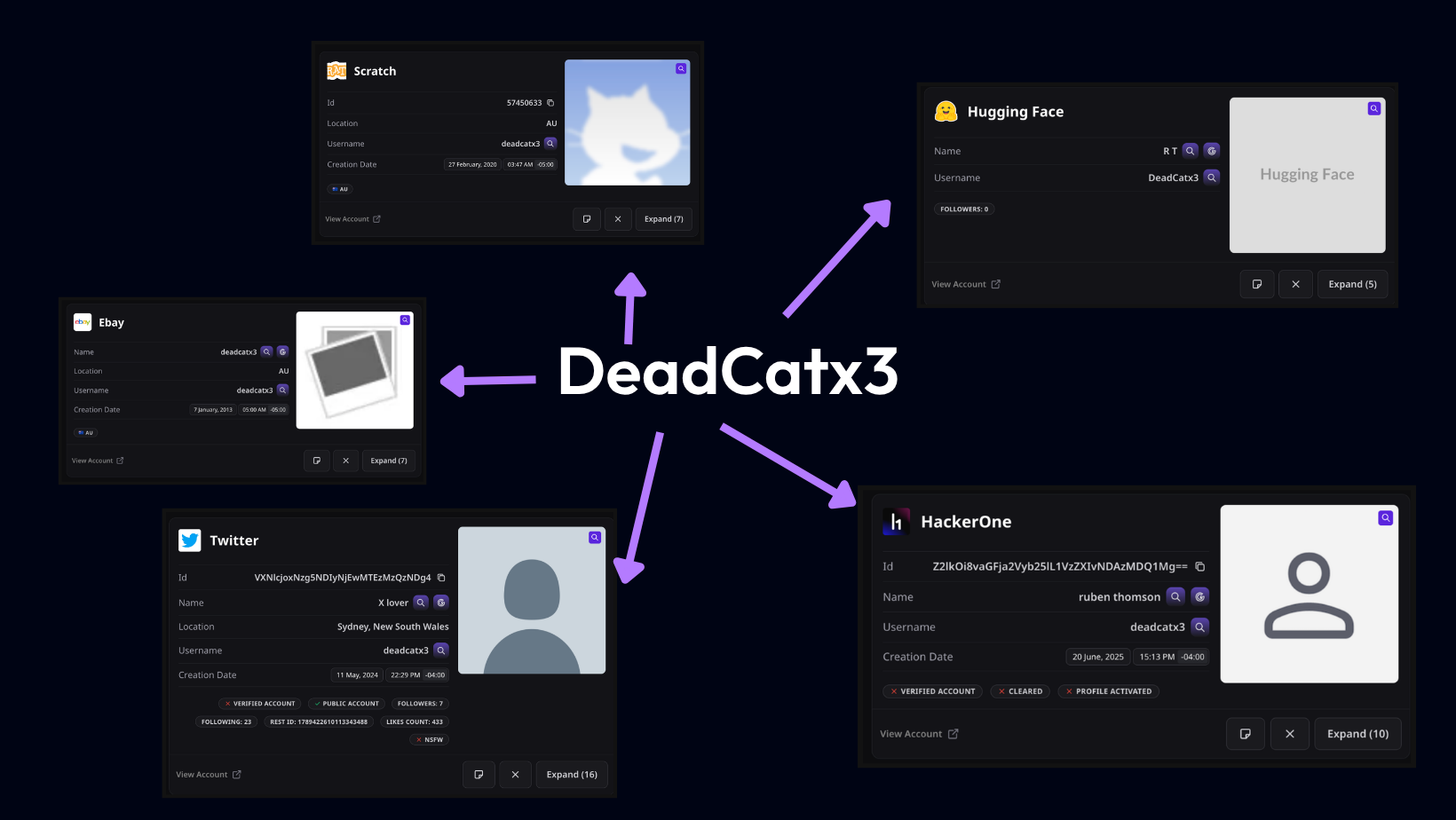Select the 'LIKES COUNT: 433' Twitter tag
The image size is (1456, 820).
(415, 721)
